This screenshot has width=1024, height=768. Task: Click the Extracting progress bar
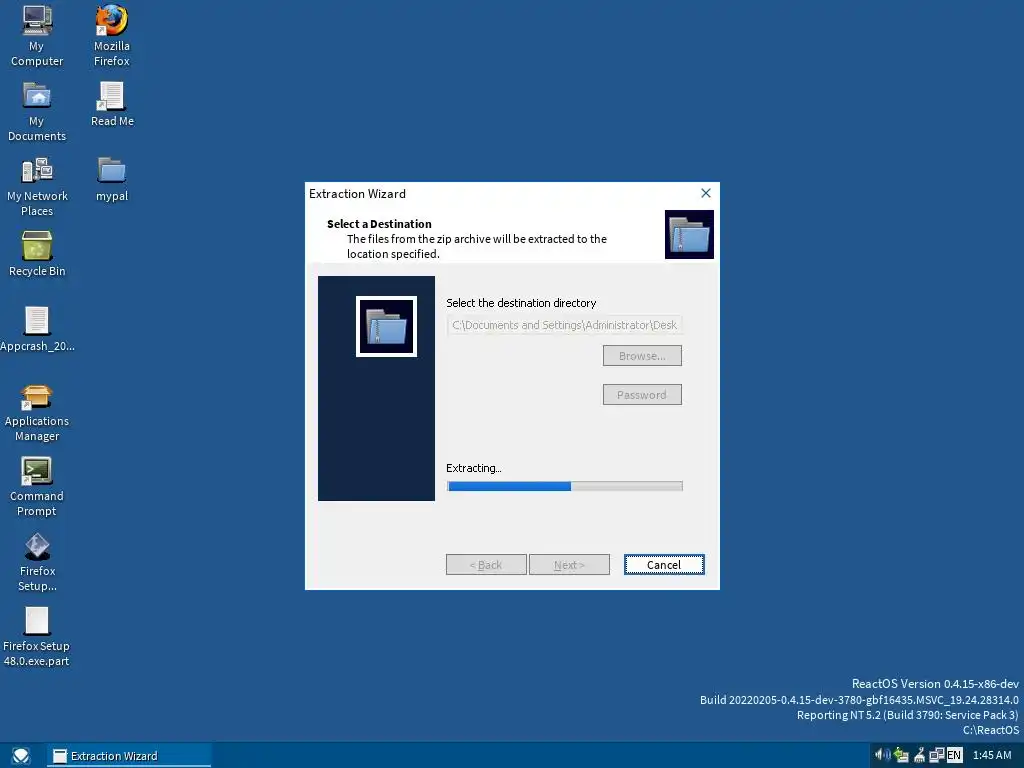565,486
